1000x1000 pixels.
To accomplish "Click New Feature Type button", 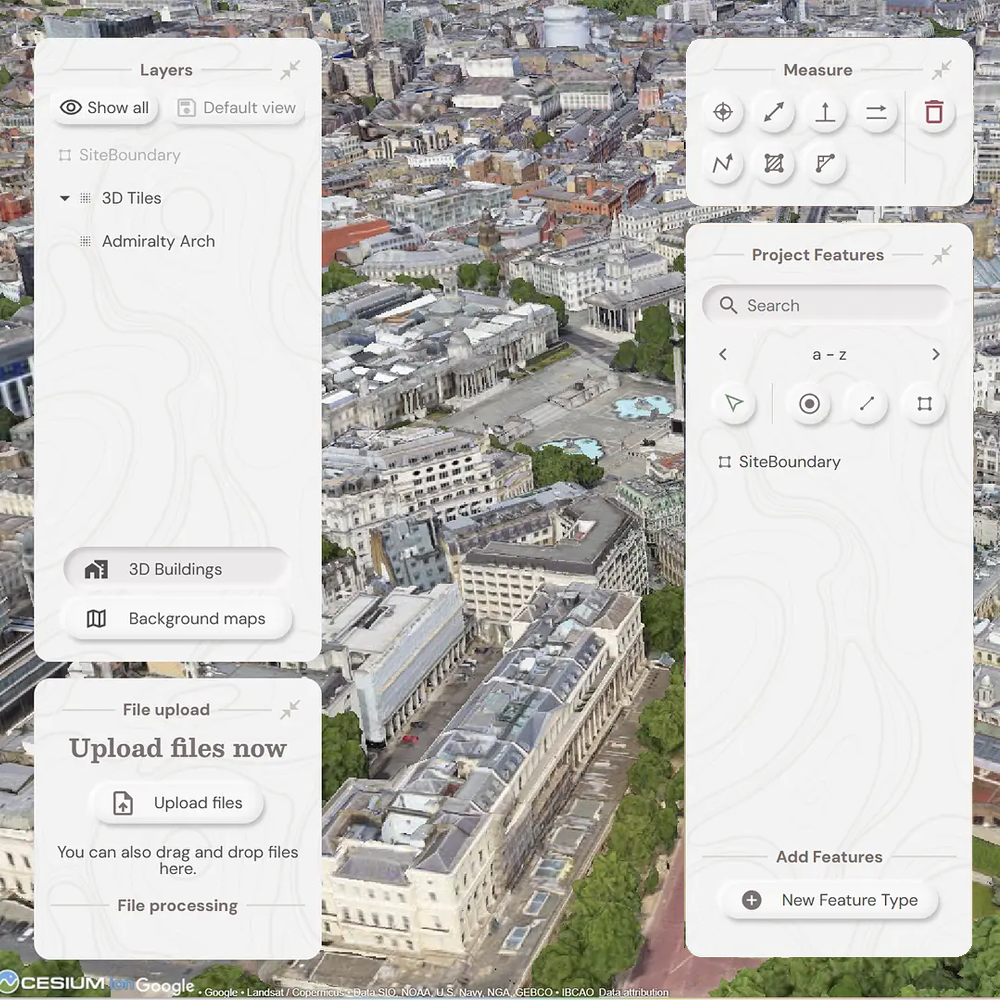I will coord(830,900).
